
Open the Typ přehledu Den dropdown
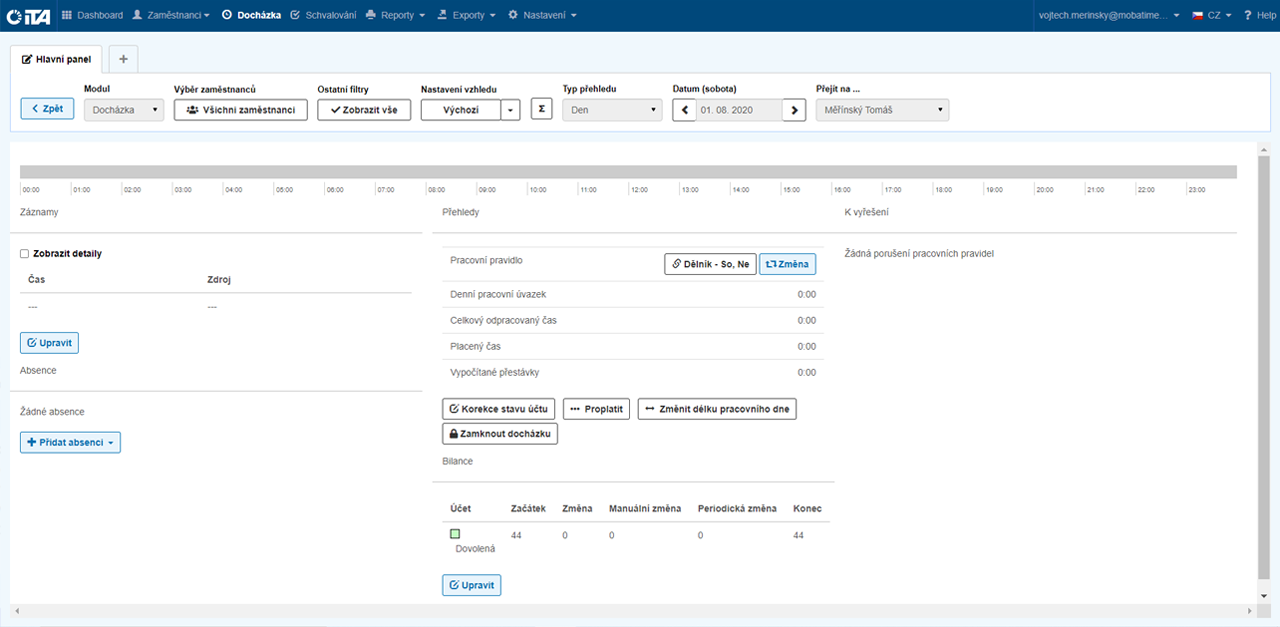point(612,110)
